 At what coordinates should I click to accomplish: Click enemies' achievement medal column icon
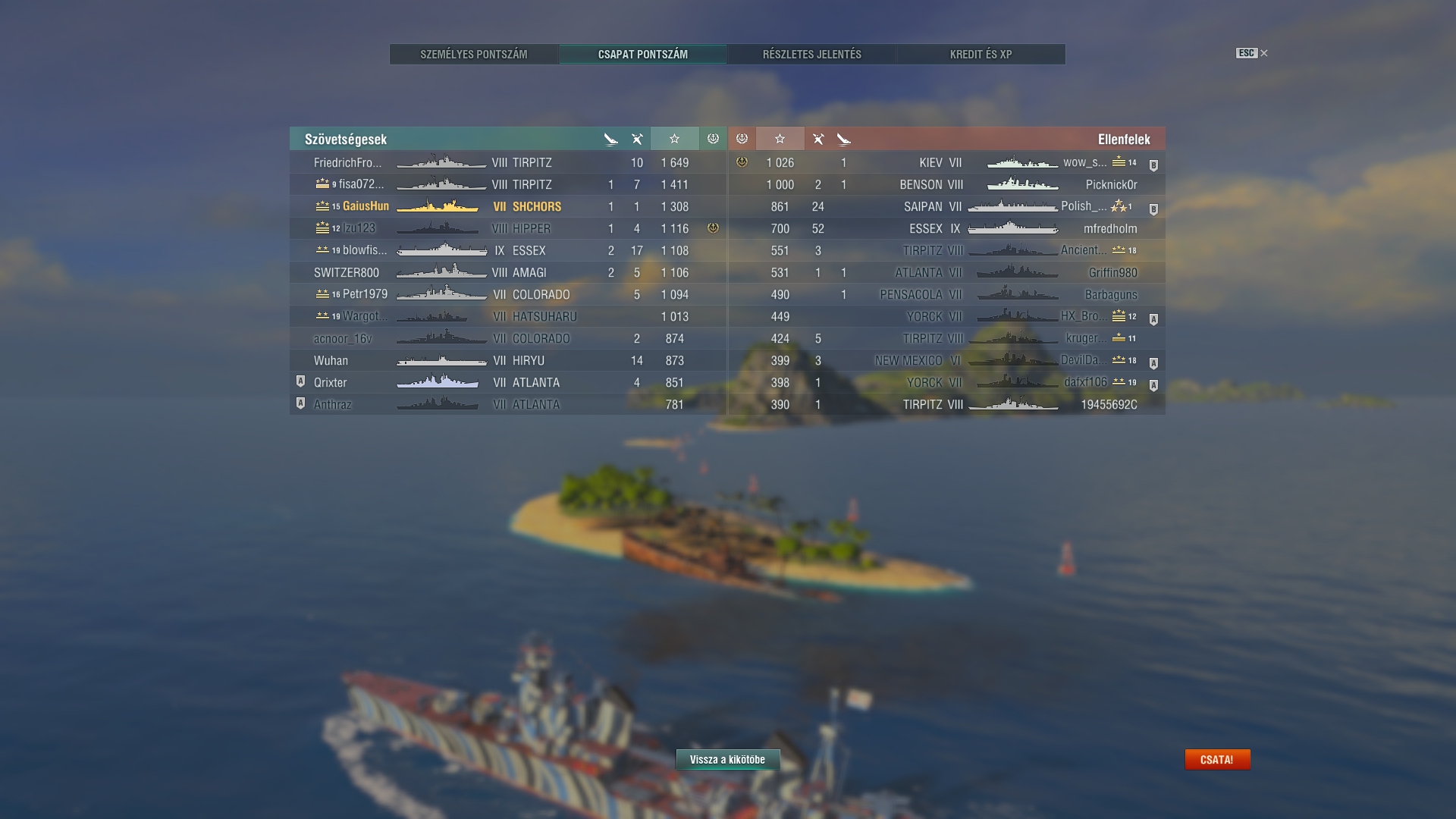tap(742, 139)
